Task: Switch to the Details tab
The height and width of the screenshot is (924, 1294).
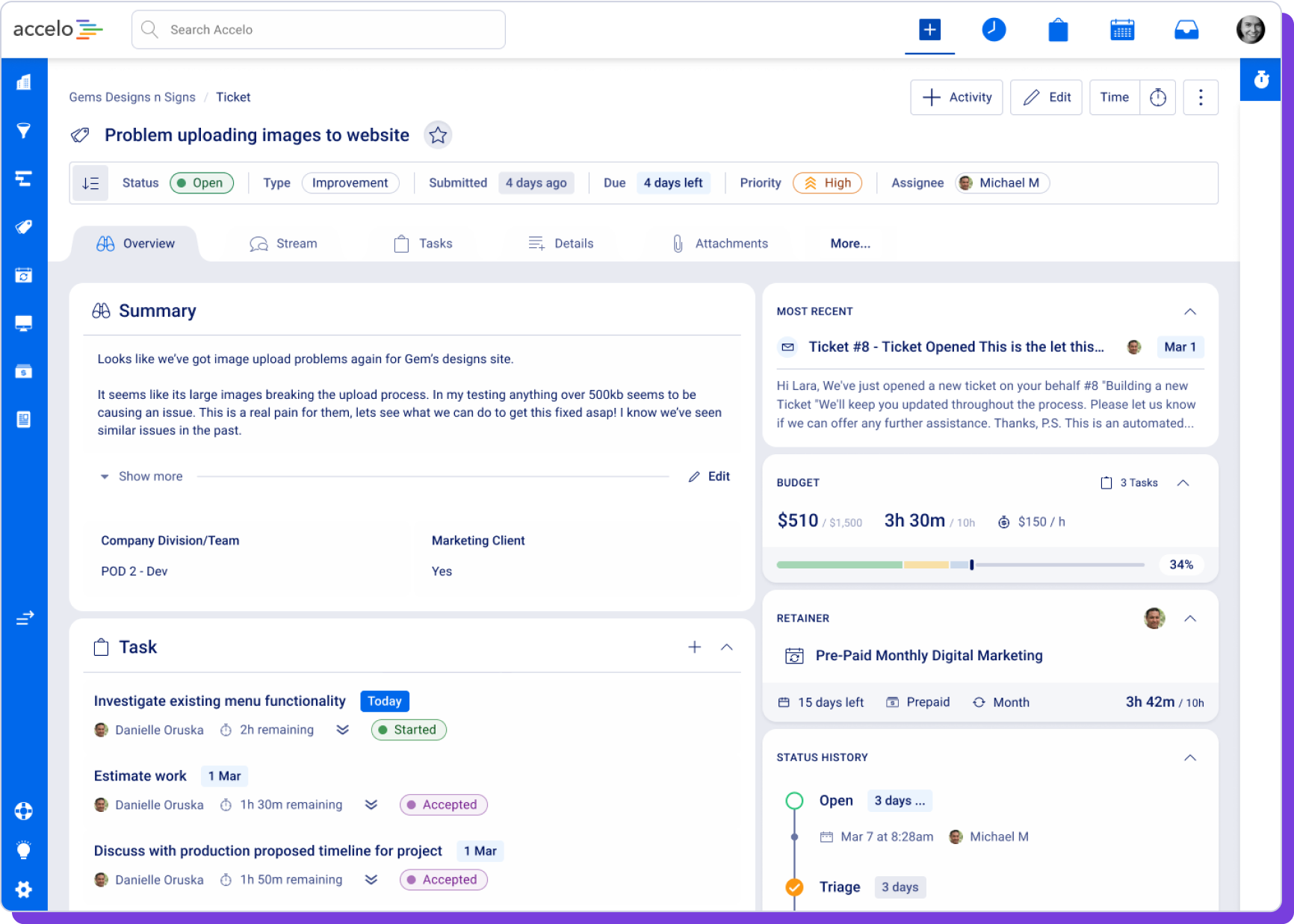Action: [x=560, y=244]
